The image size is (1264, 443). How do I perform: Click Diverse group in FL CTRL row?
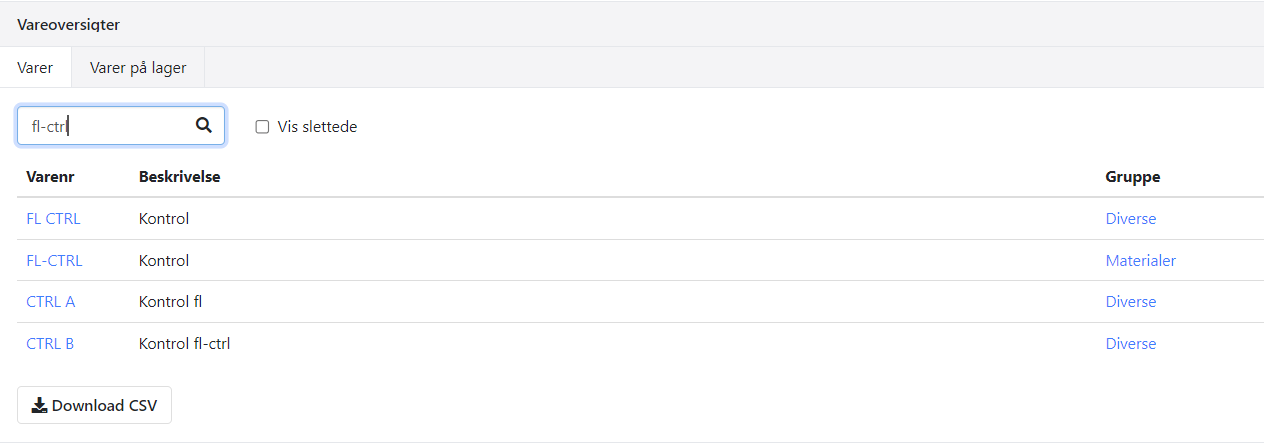[1130, 219]
